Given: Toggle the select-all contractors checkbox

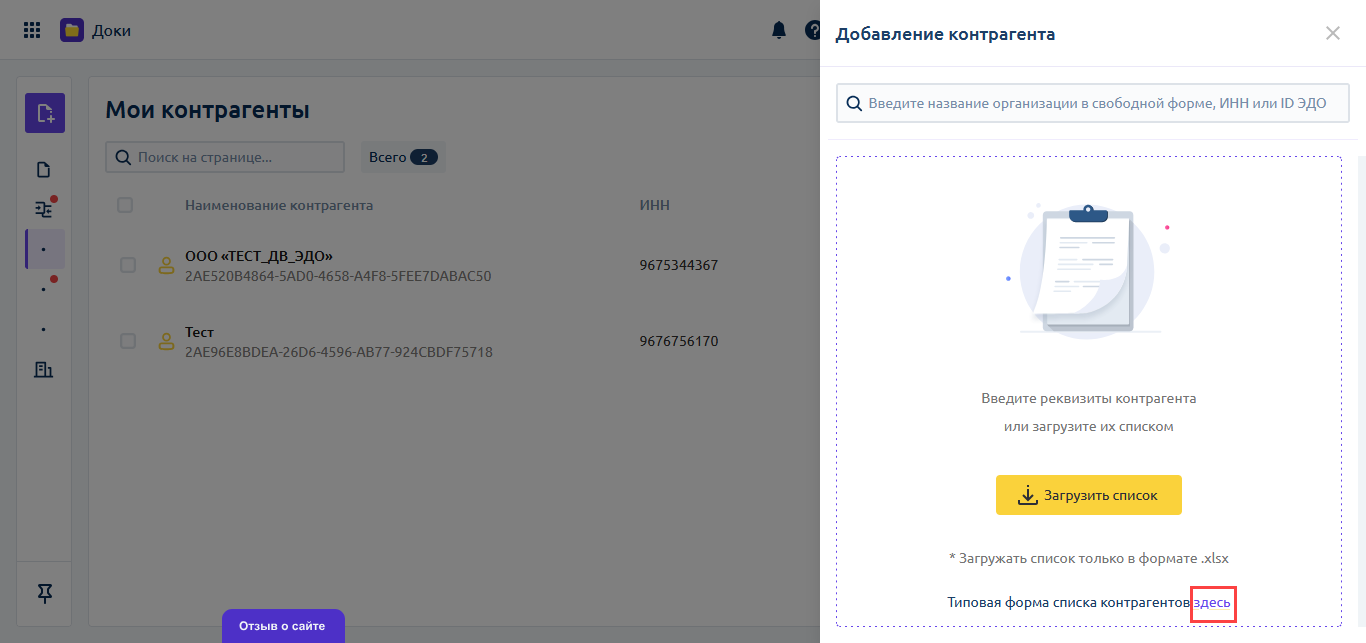Looking at the screenshot, I should click(x=125, y=205).
